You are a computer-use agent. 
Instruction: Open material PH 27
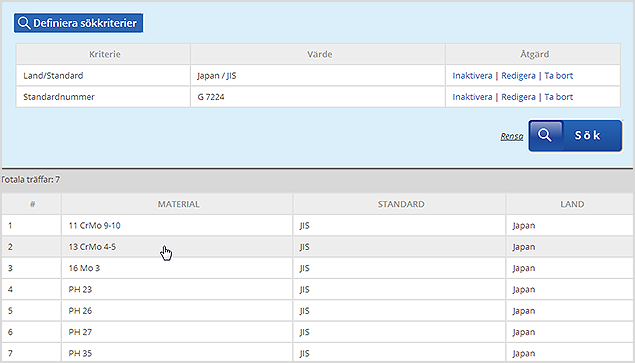tap(80, 332)
